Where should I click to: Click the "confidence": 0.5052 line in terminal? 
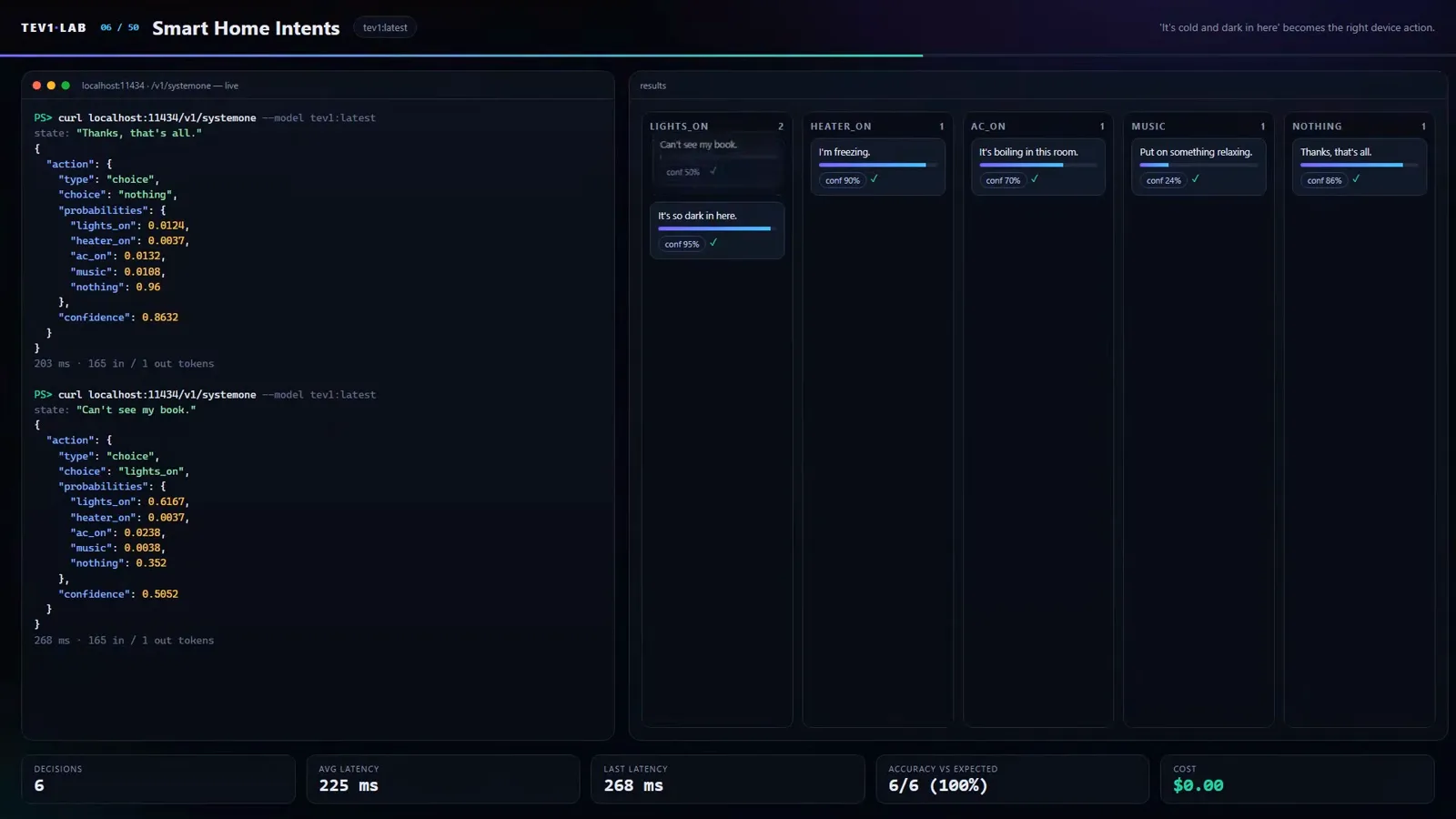point(118,594)
